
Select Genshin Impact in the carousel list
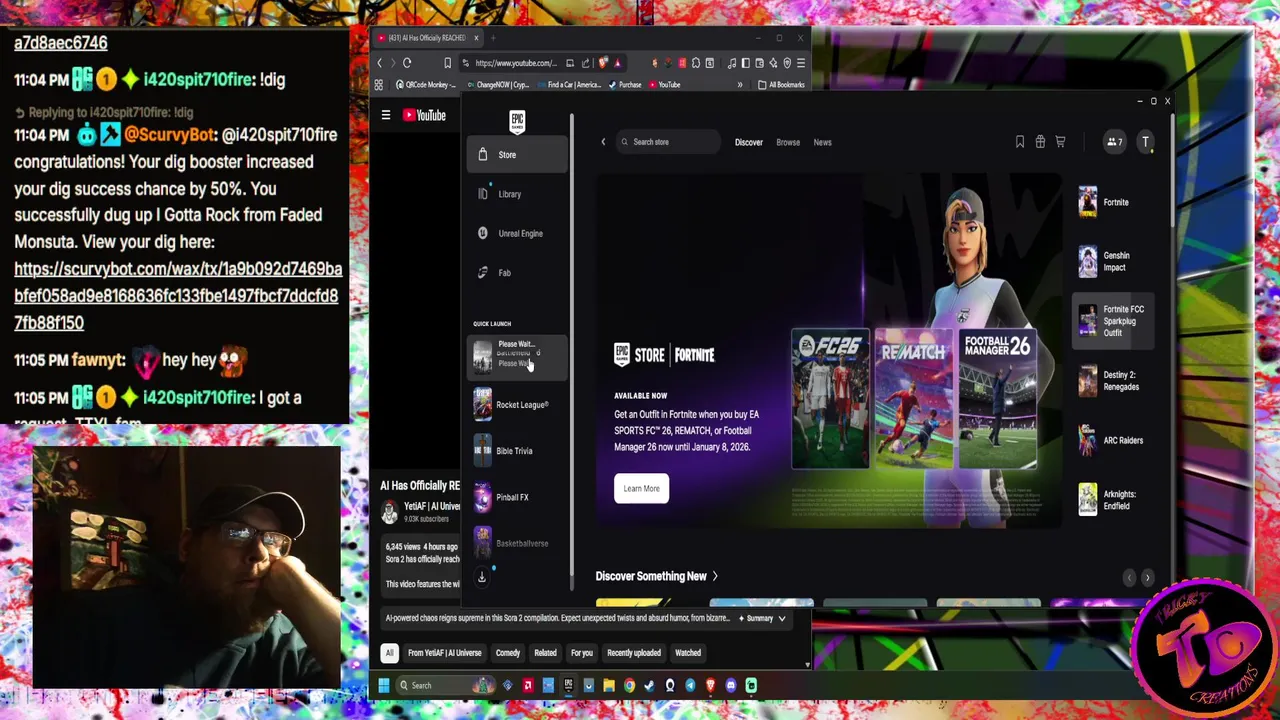(x=1113, y=261)
